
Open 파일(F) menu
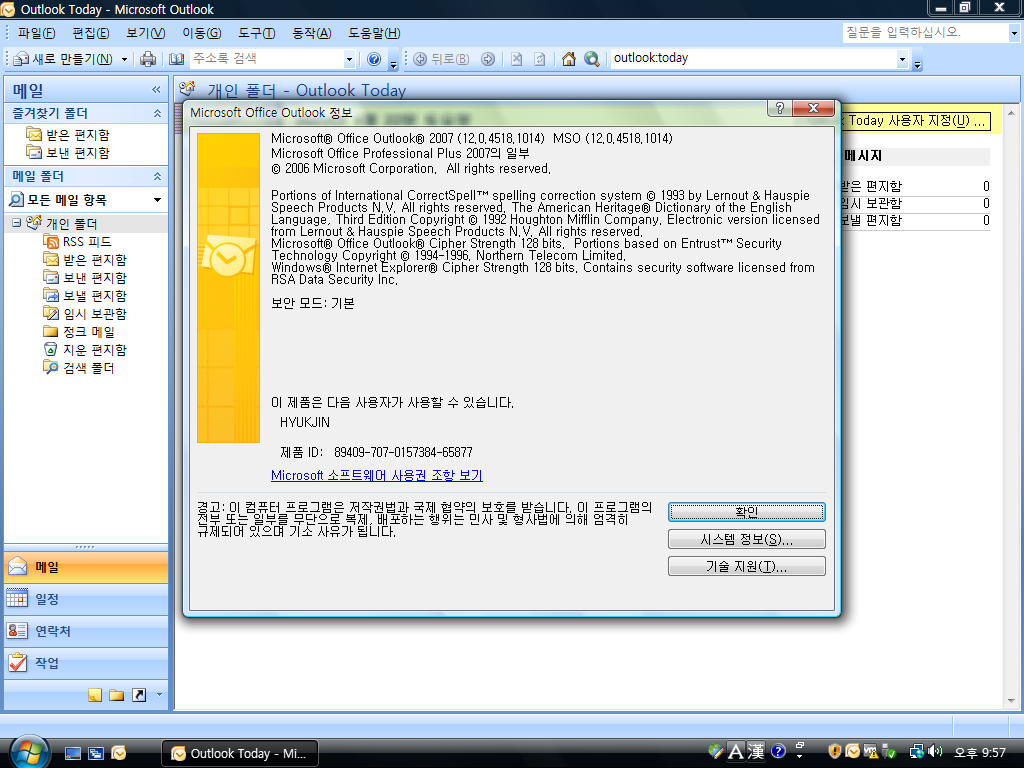tap(37, 33)
